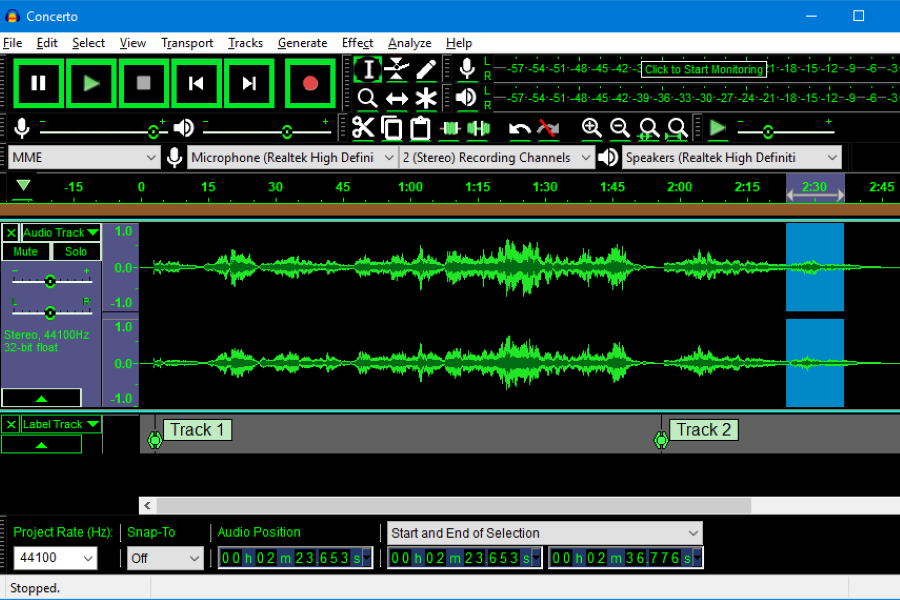Open the Select menu
The image size is (900, 600).
coord(88,43)
